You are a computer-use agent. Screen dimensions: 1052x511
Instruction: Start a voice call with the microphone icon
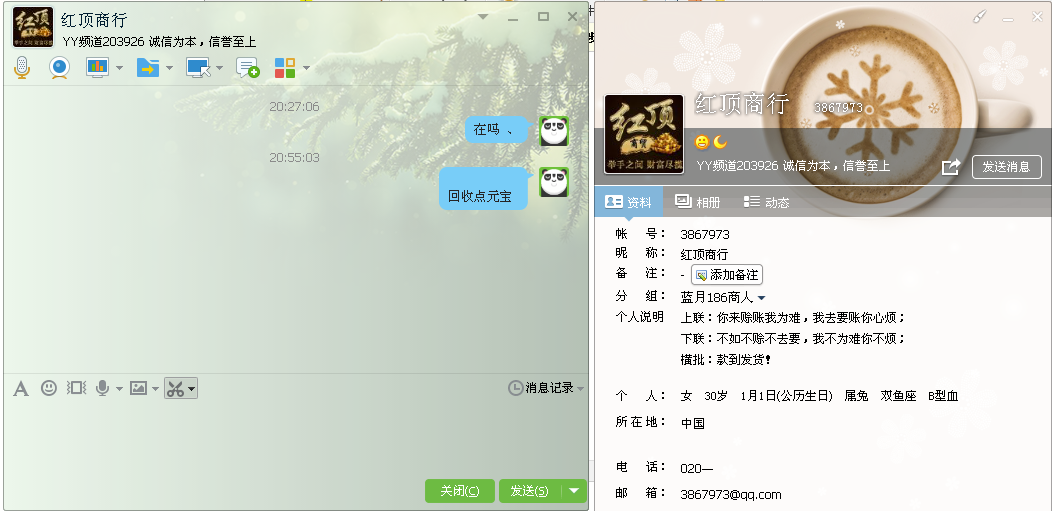point(21,67)
